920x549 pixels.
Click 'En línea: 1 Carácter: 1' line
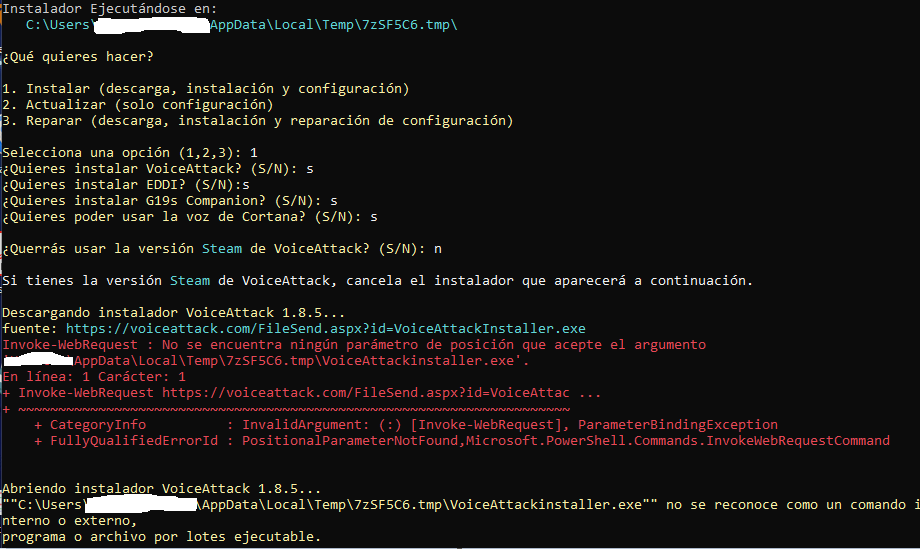(94, 377)
